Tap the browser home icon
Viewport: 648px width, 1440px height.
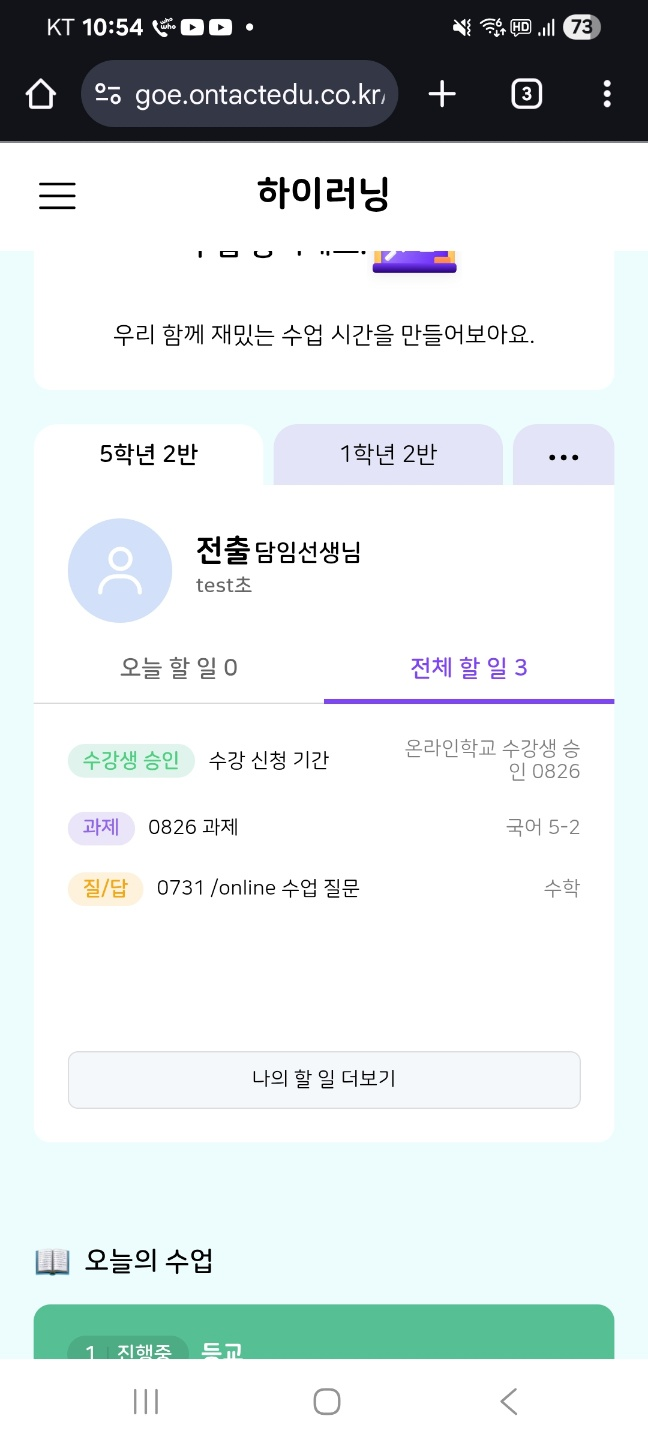40,94
